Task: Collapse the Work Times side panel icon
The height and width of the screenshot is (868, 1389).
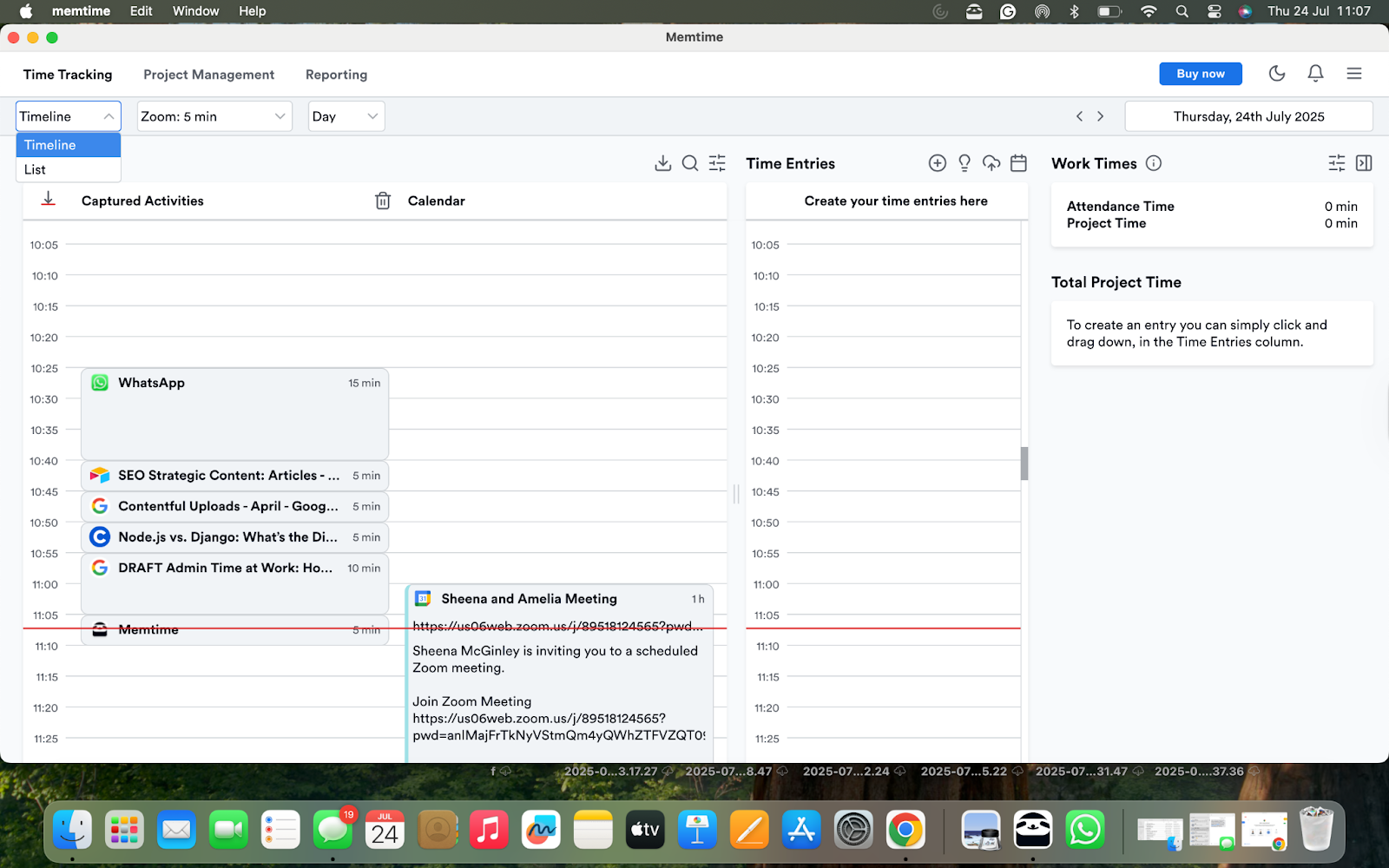Action: [1364, 163]
